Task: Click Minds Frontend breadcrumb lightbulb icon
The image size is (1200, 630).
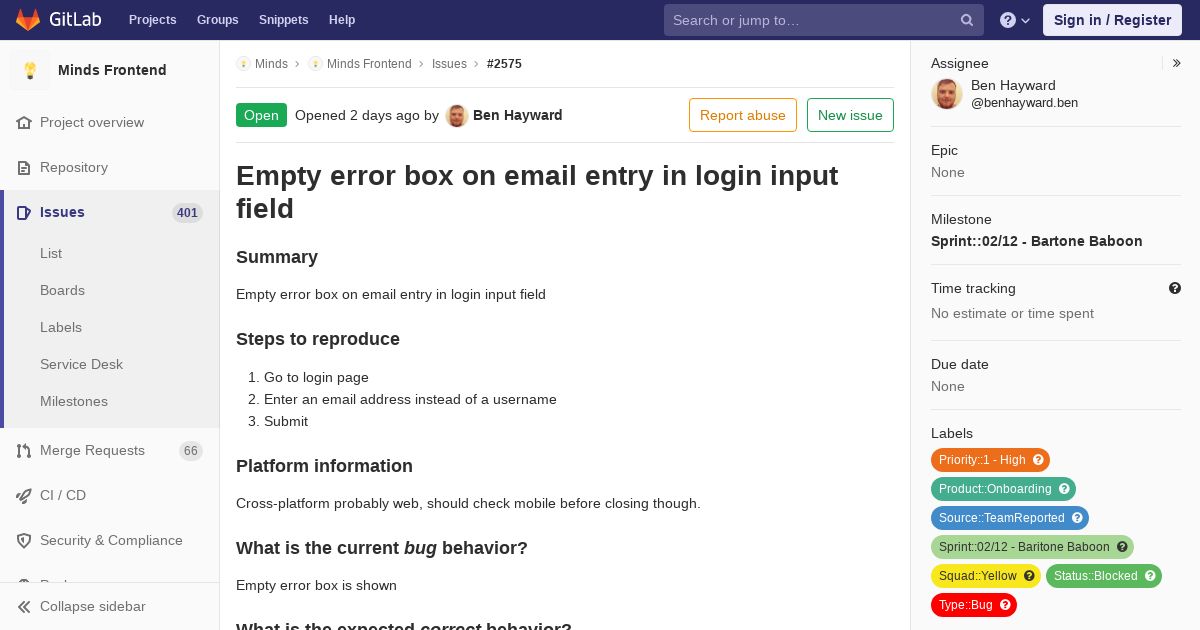Action: (x=315, y=64)
